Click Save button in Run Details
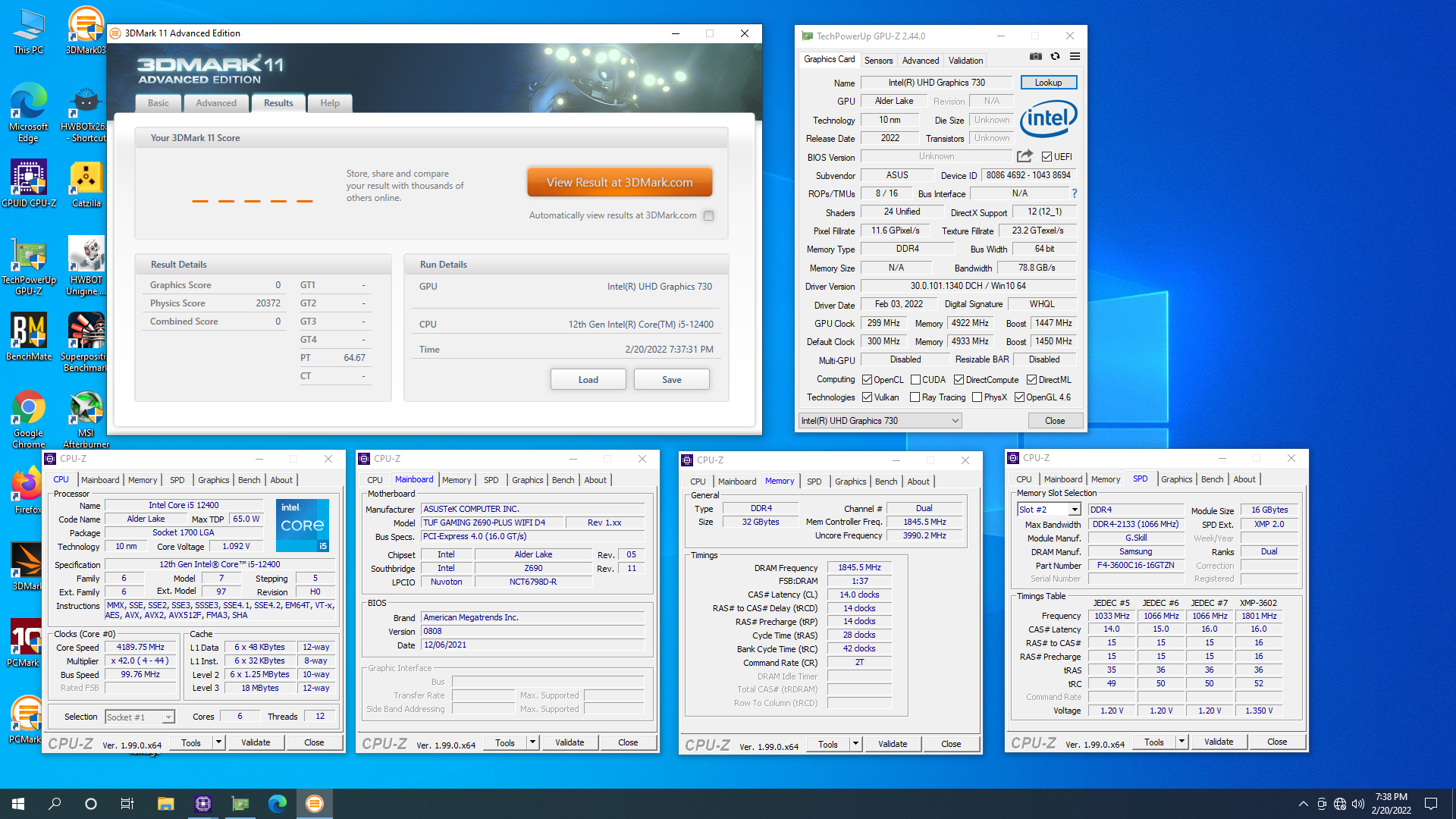Screen dimensions: 1456x819 coord(672,379)
